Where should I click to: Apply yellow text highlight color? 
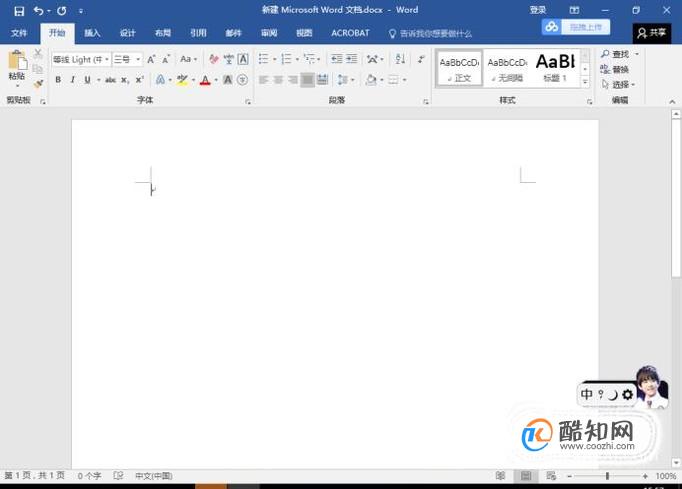tap(182, 80)
